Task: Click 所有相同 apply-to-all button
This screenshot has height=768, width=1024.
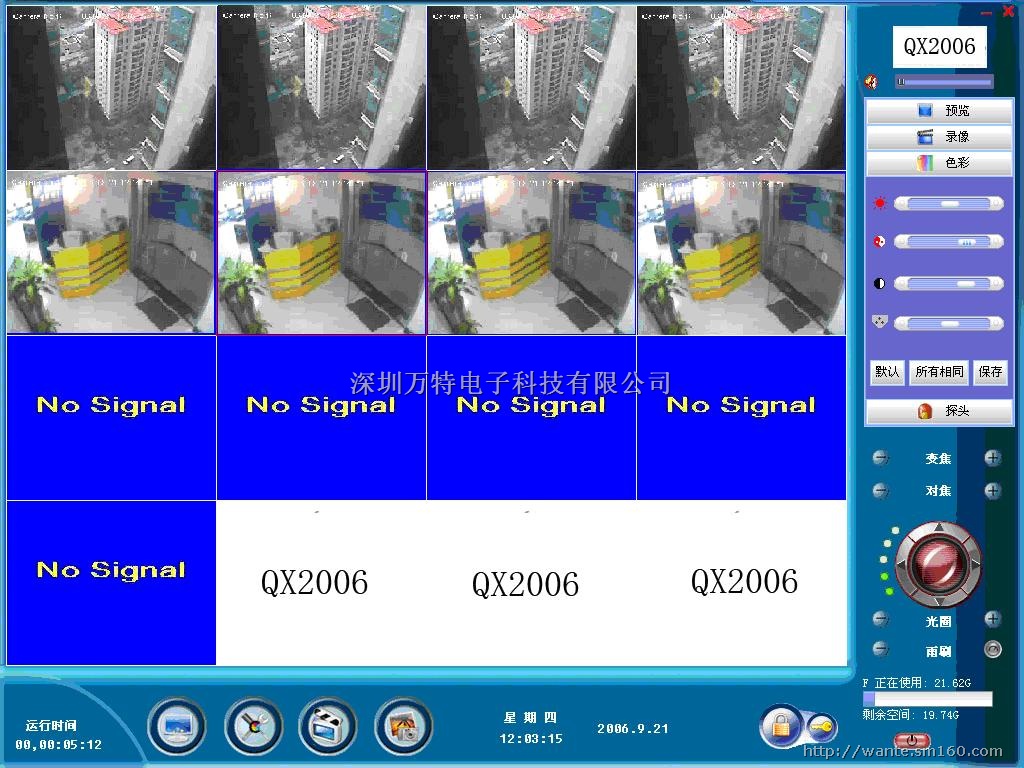Action: (939, 372)
